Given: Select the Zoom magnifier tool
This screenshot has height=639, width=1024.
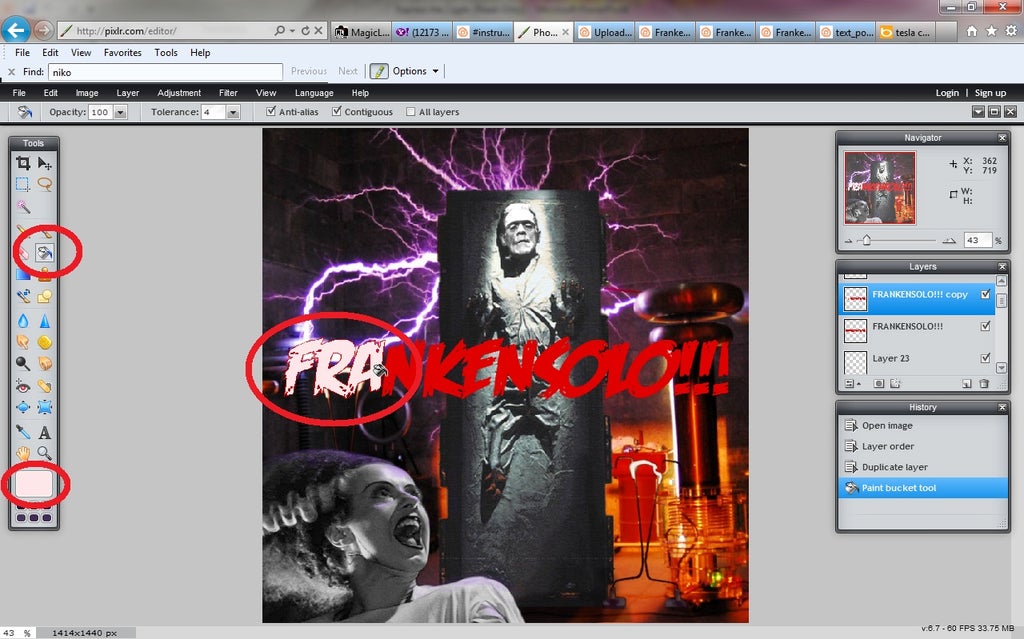Looking at the screenshot, I should pos(44,453).
